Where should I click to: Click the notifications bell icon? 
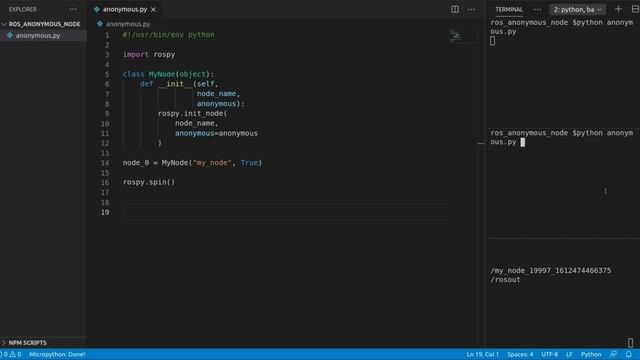pos(629,354)
